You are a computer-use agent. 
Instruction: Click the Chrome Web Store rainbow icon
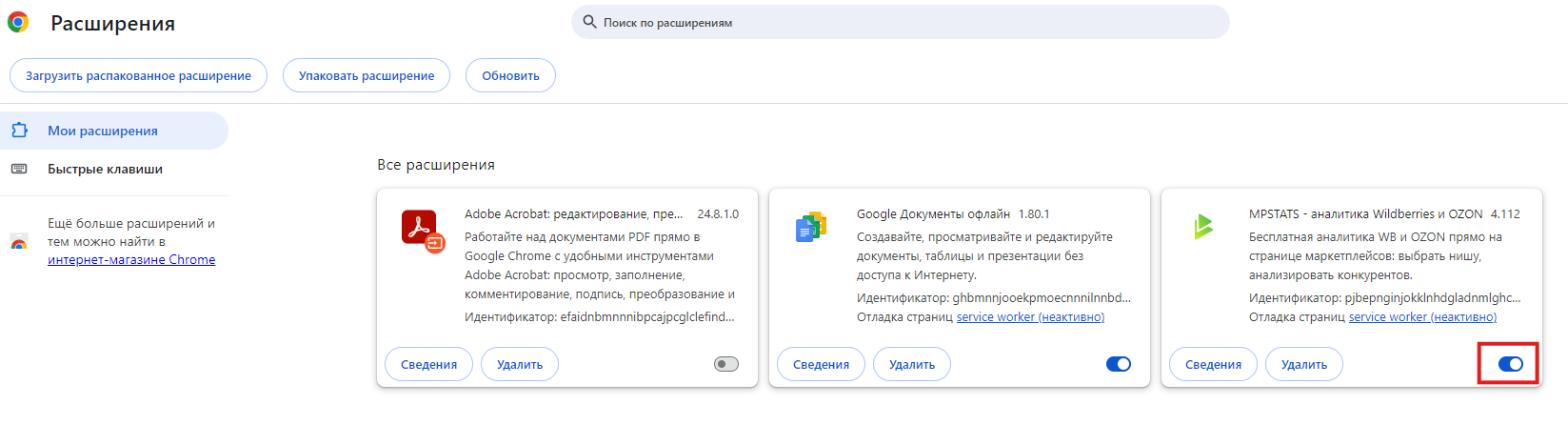click(19, 242)
